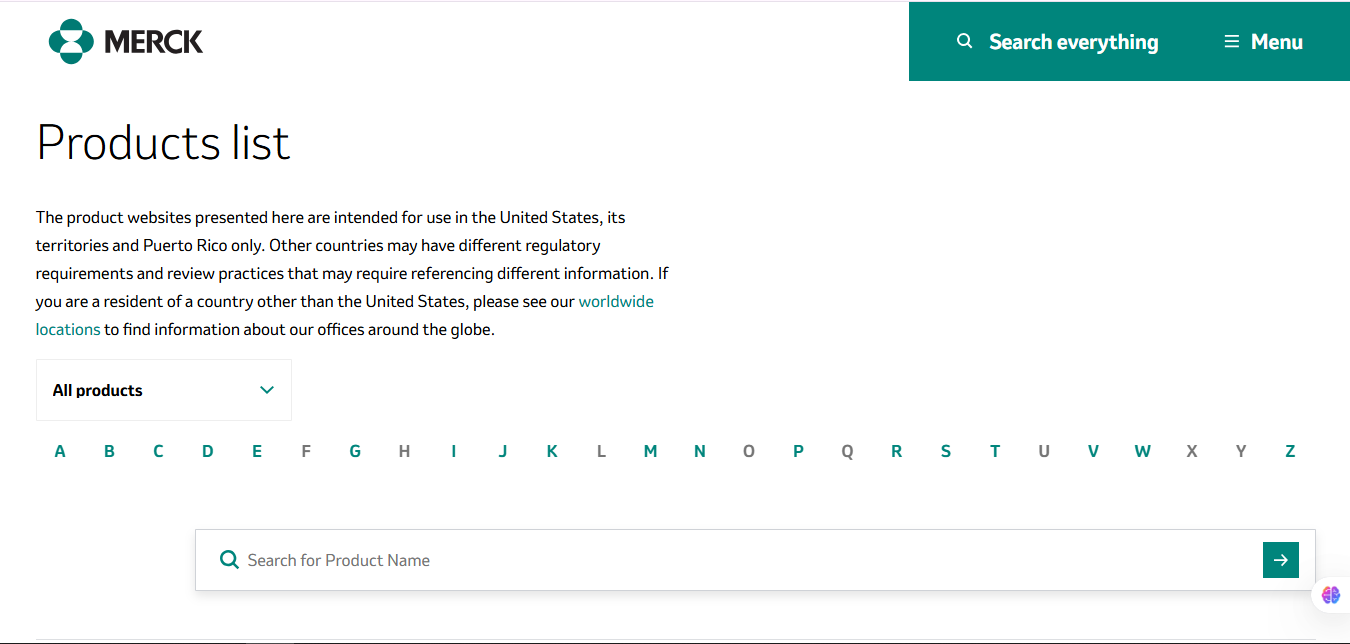
Task: Select the greyed letter L
Action: click(x=601, y=451)
